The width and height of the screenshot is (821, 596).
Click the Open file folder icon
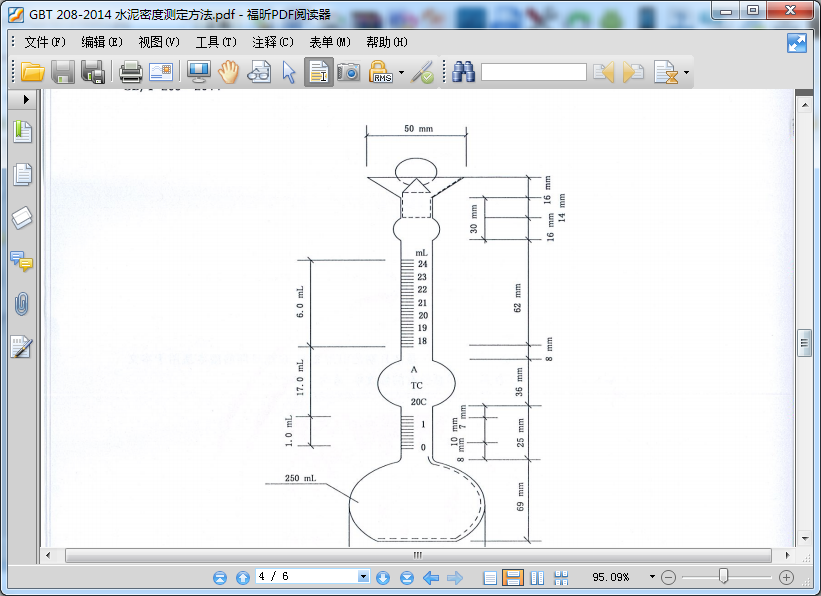click(32, 72)
